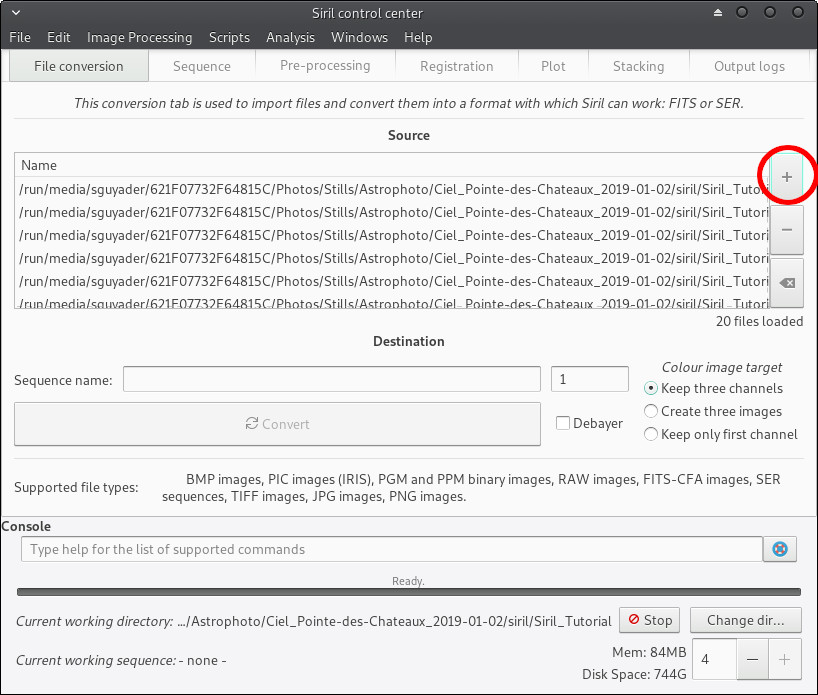Click the '20 files loaded' text
Screen dimensions: 818x695
pyautogui.click(x=759, y=321)
